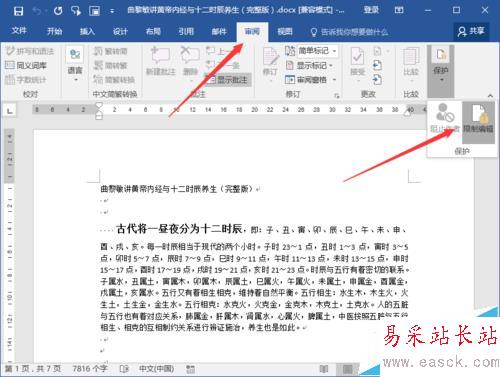Expand the Quick Access Toolbar customize arrow
The width and height of the screenshot is (500, 377).
pyautogui.click(x=112, y=11)
